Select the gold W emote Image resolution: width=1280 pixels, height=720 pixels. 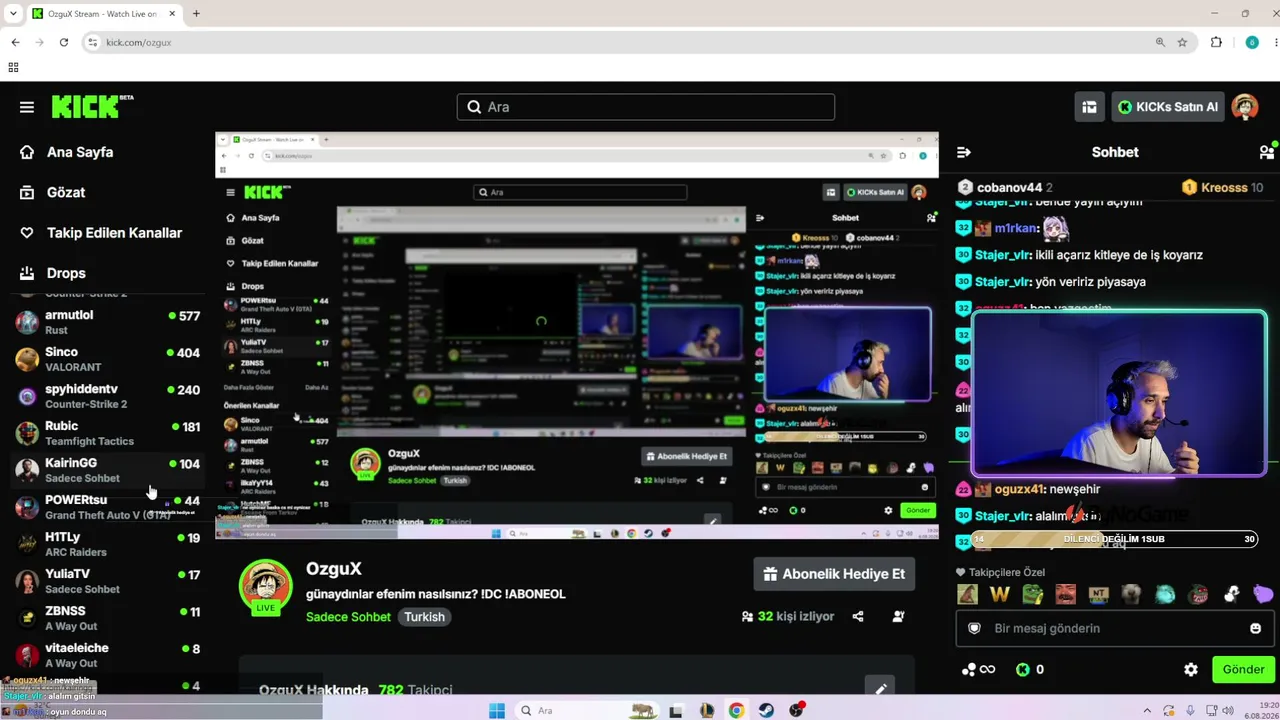[1000, 594]
